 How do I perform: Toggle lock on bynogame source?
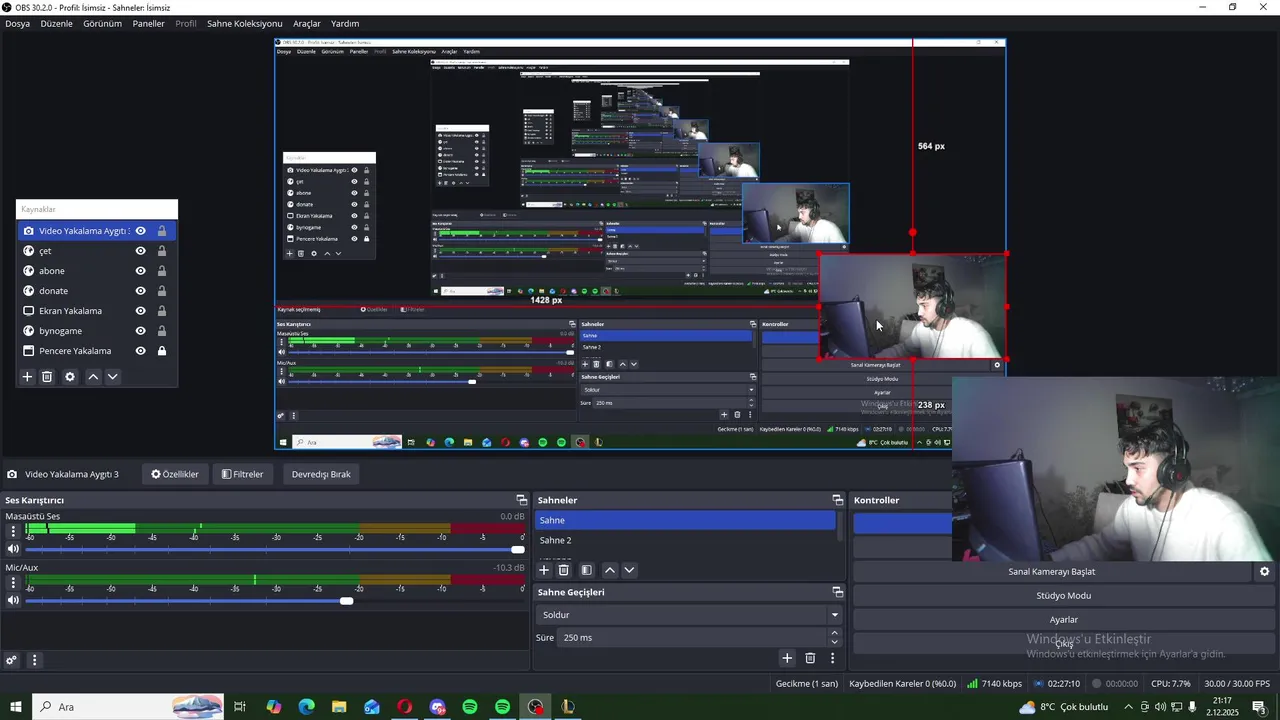click(162, 331)
